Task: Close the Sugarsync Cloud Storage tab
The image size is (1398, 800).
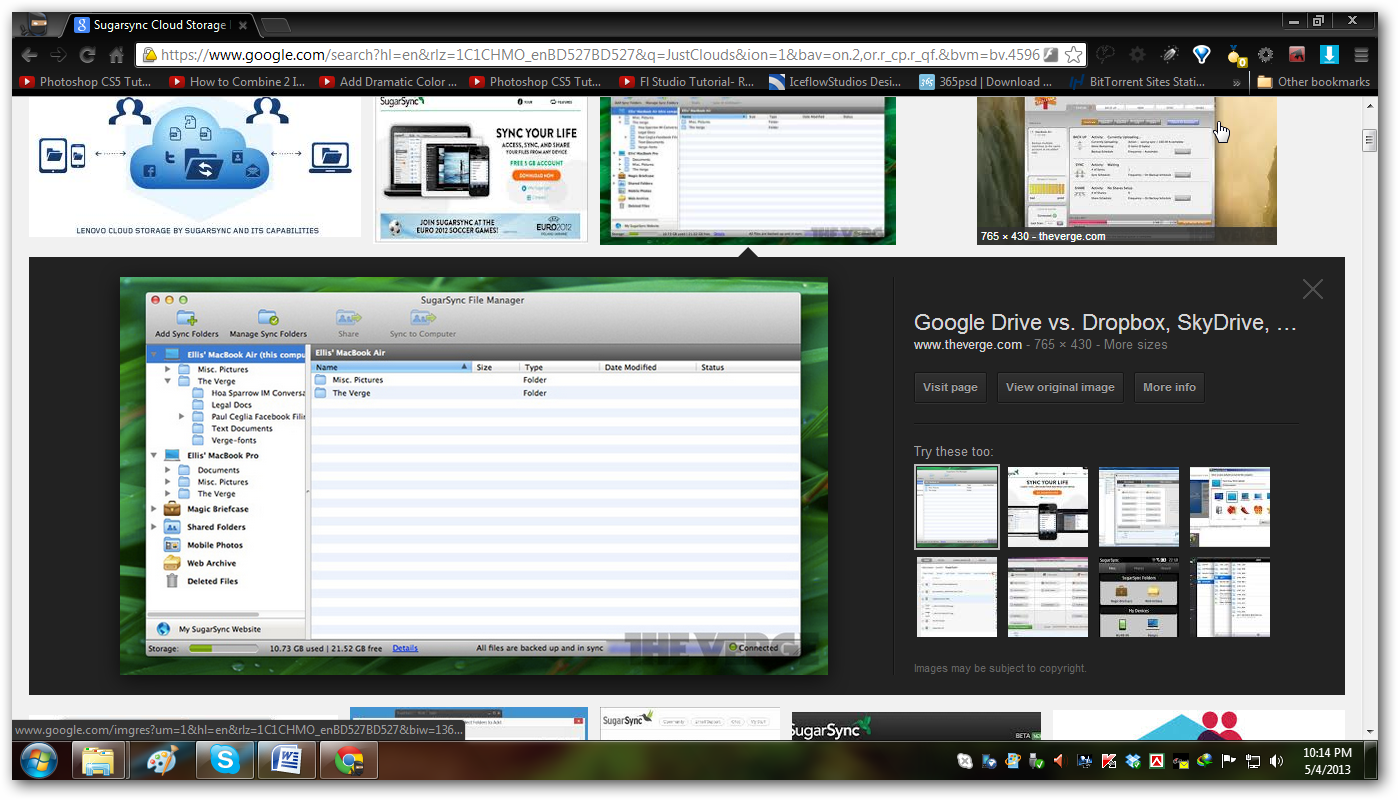Action: coord(243,25)
